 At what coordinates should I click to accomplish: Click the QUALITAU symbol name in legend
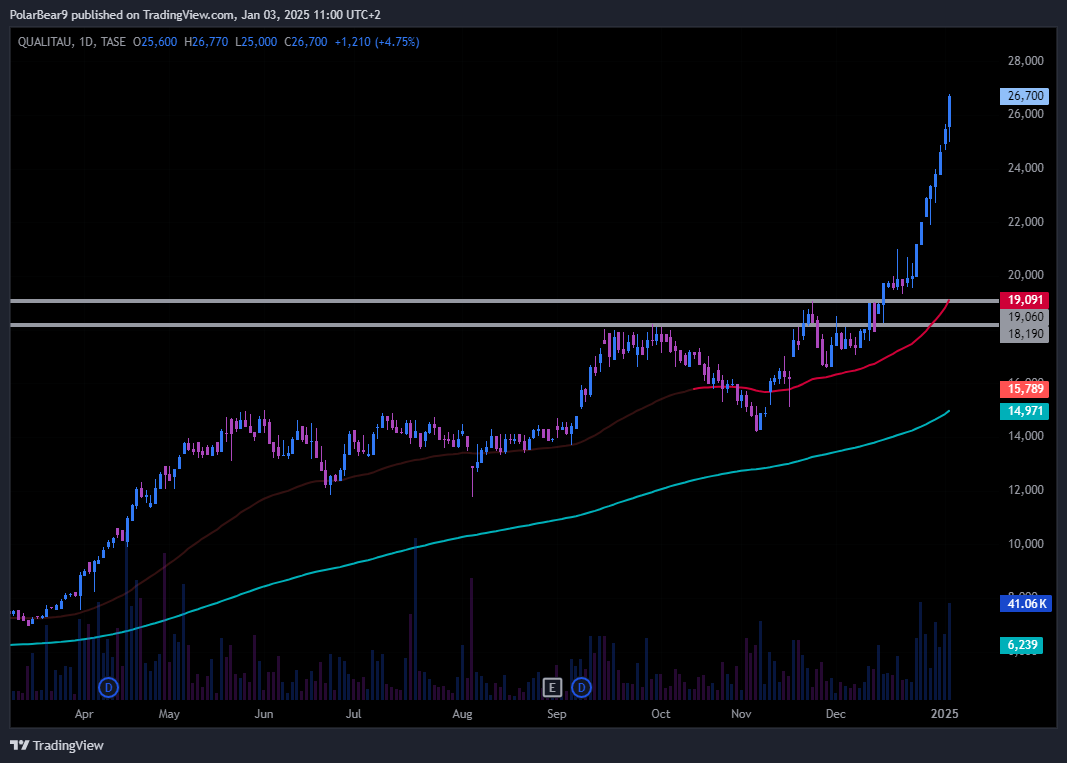pyautogui.click(x=48, y=42)
